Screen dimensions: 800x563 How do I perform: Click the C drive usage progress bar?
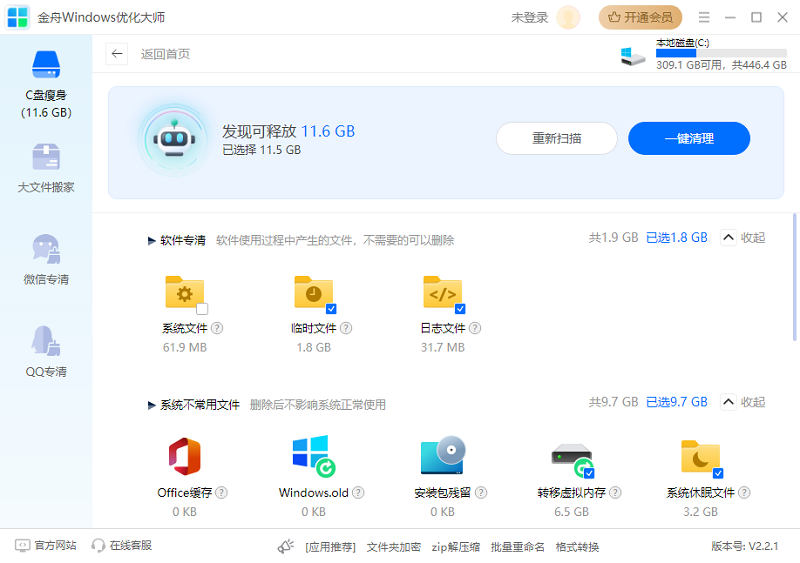(721, 53)
